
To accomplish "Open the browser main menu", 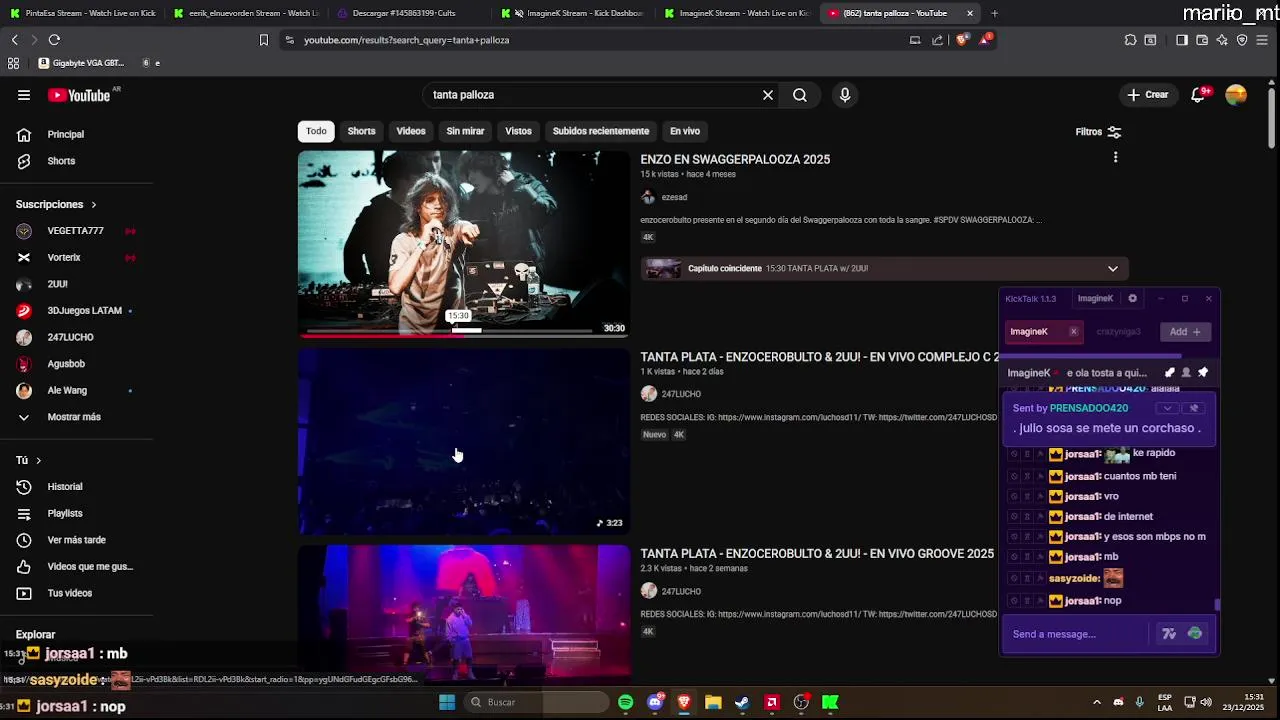I will pyautogui.click(x=1263, y=40).
